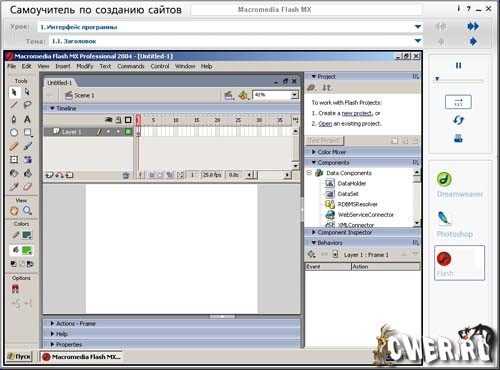This screenshot has height=370, width=500.
Task: Select the Hand tool
Action: pyautogui.click(x=14, y=210)
